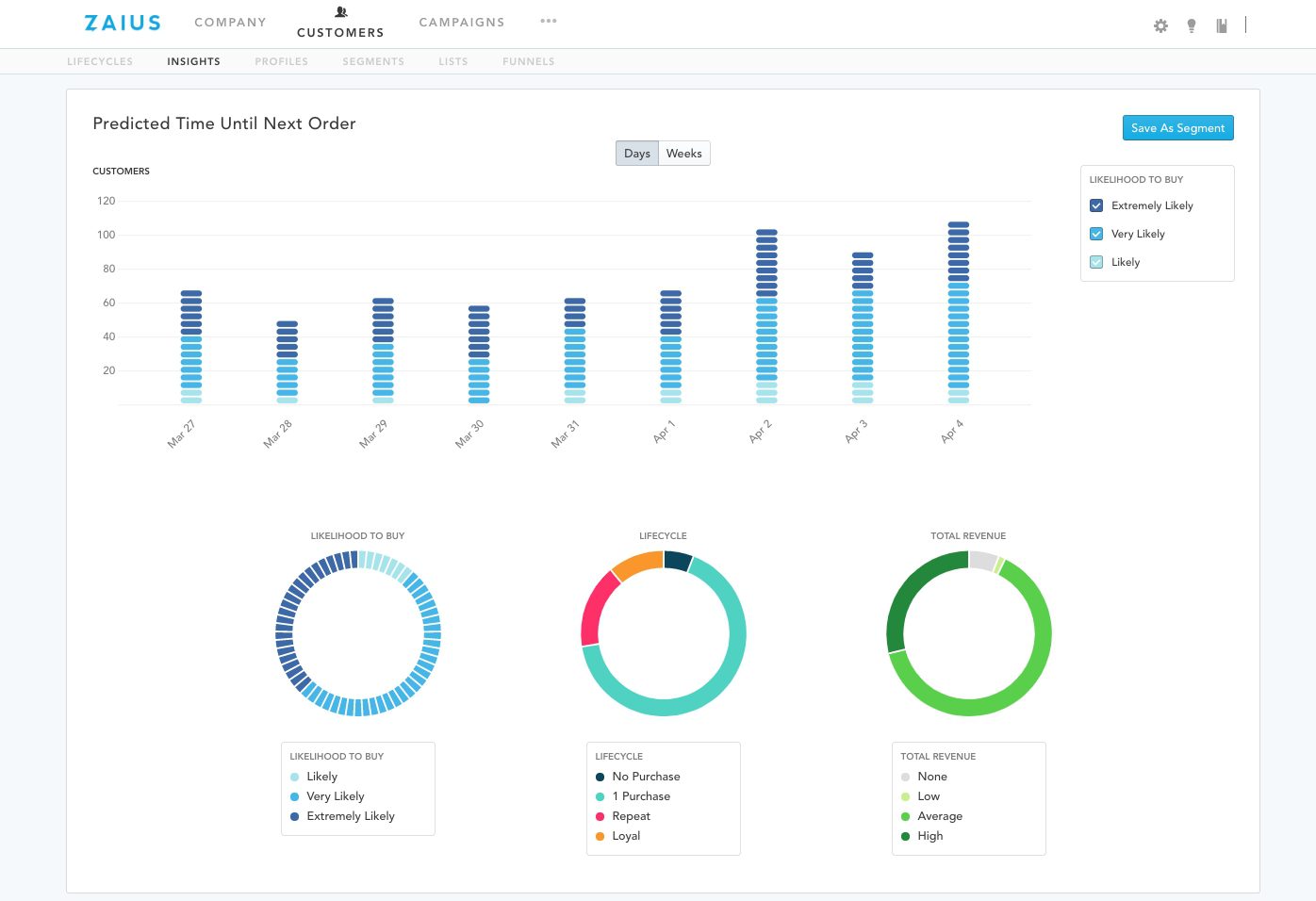Uncheck the Extremely Likely checkbox
Image resolution: width=1316 pixels, height=901 pixels.
pyautogui.click(x=1096, y=205)
